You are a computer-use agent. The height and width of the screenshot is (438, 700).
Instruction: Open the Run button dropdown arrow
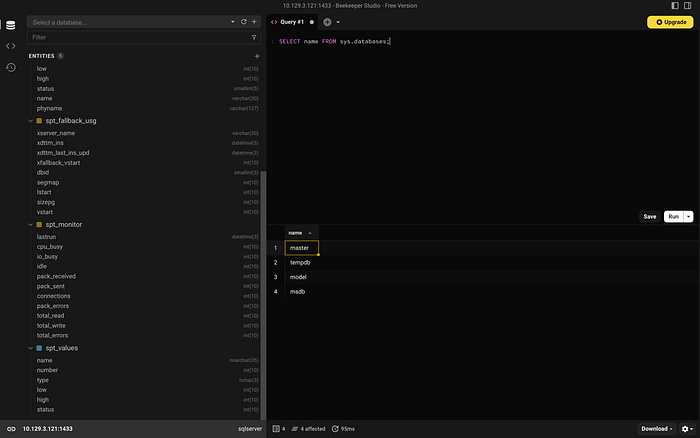tap(689, 217)
